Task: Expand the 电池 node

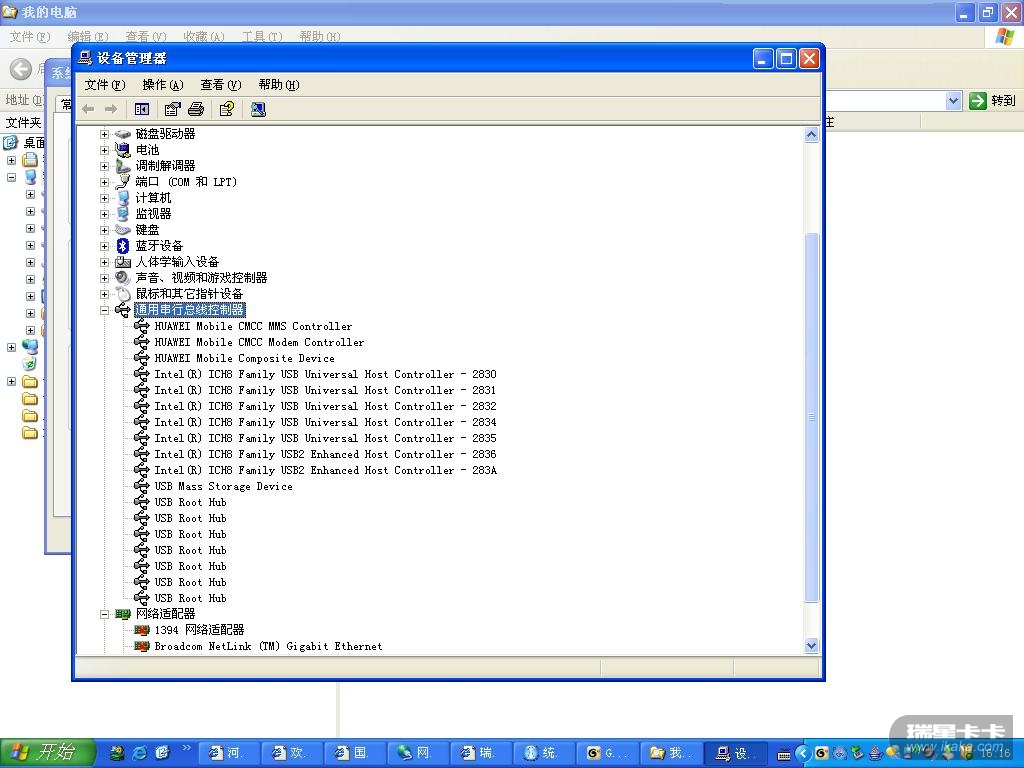Action: [104, 150]
